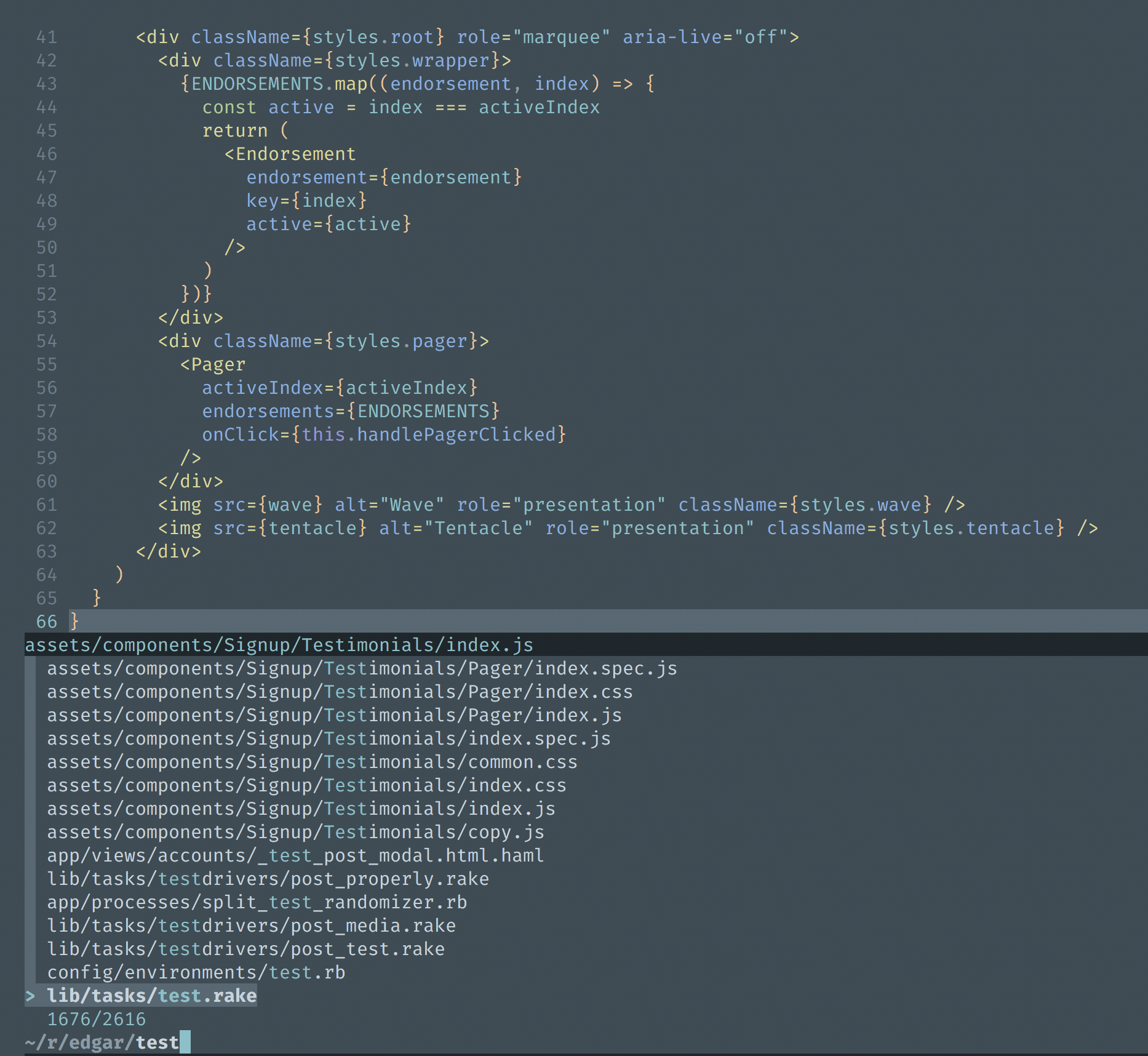Click line number 41 in the preview
The width and height of the screenshot is (1148, 1056).
coord(46,37)
